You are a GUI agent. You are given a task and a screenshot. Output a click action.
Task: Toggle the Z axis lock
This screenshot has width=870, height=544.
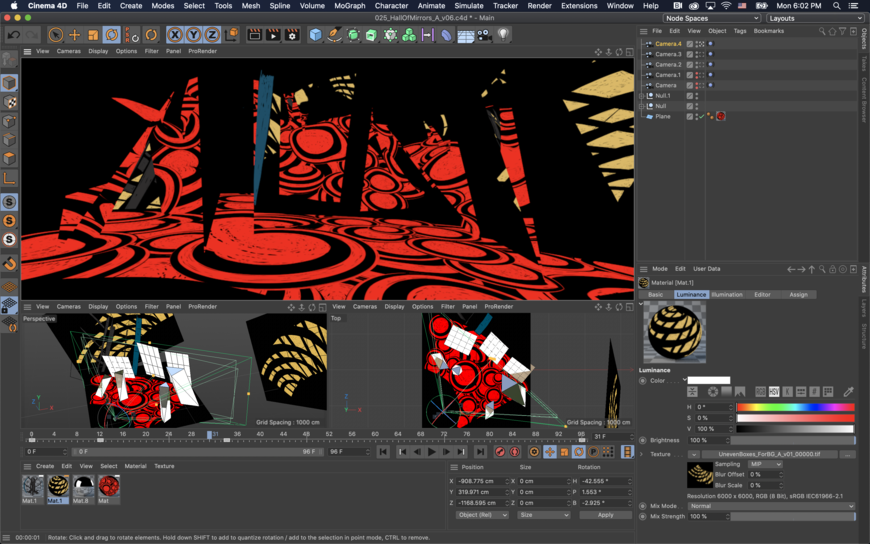click(x=211, y=35)
